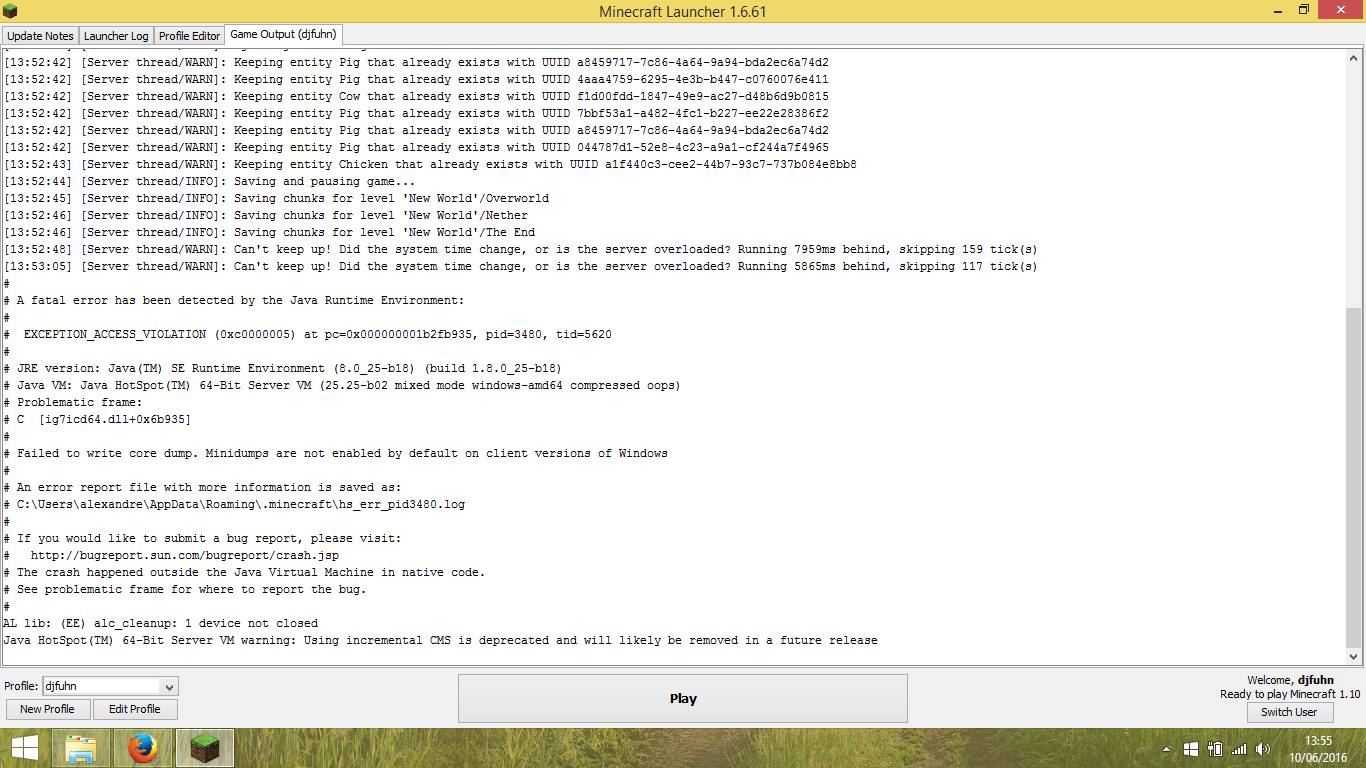Image resolution: width=1366 pixels, height=768 pixels.
Task: Select the ig7icd64.dll+0x6b935 frame line
Action: tap(97, 419)
